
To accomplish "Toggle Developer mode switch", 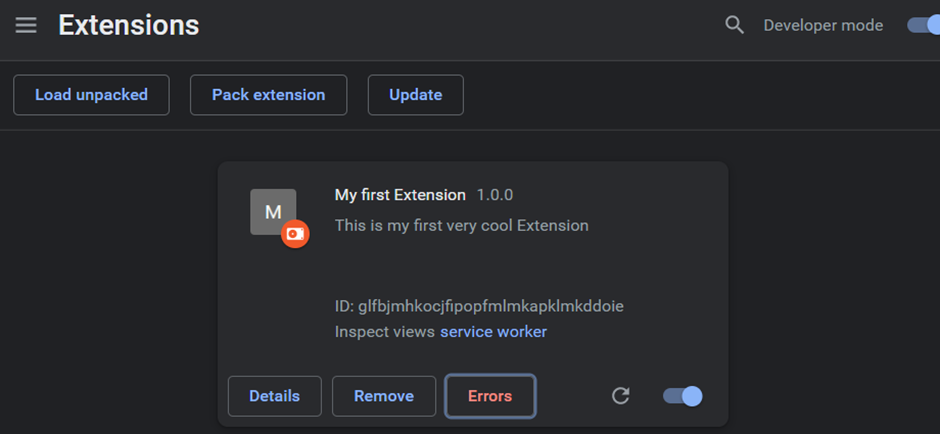I will [923, 25].
